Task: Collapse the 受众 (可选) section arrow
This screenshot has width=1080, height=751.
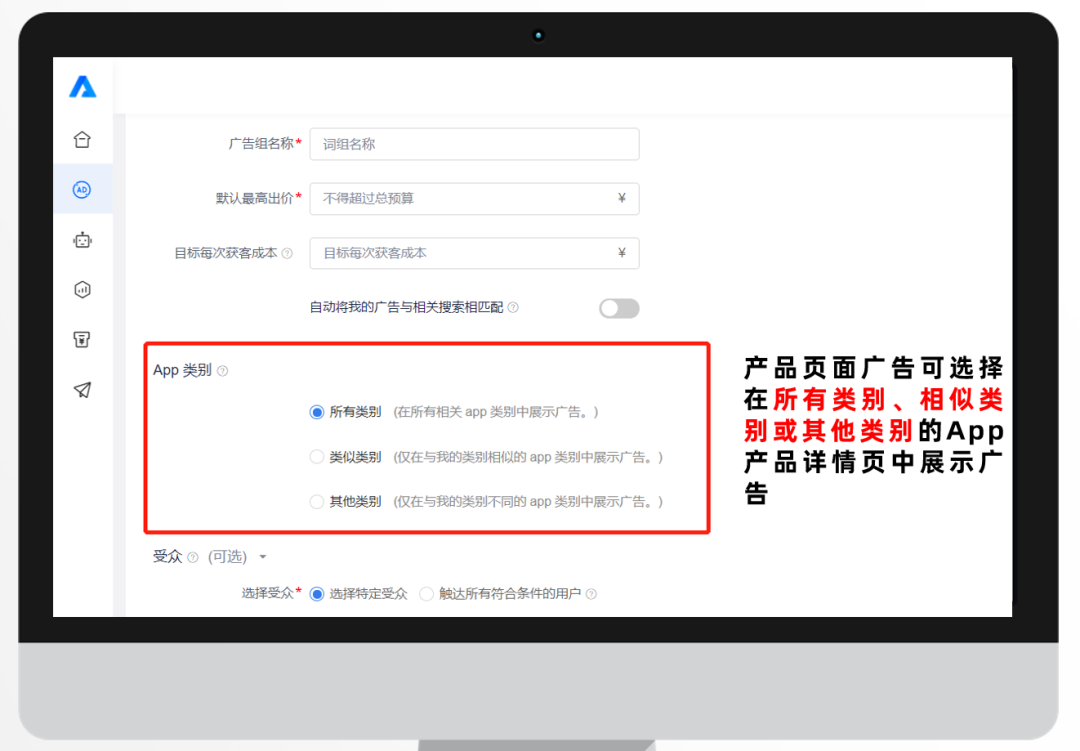Action: pyautogui.click(x=263, y=557)
